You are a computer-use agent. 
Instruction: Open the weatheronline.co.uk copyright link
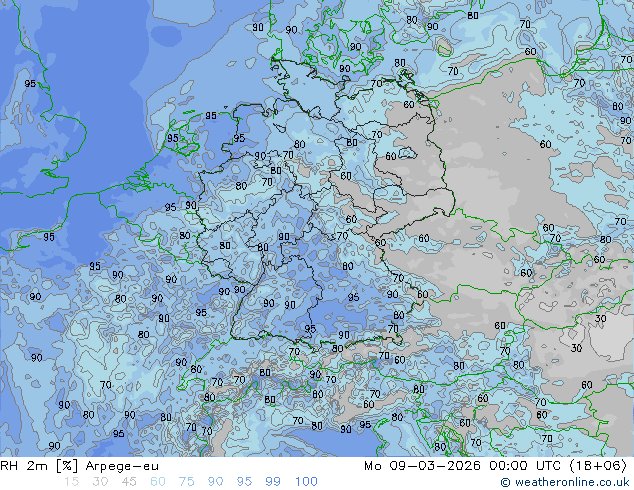click(565, 482)
